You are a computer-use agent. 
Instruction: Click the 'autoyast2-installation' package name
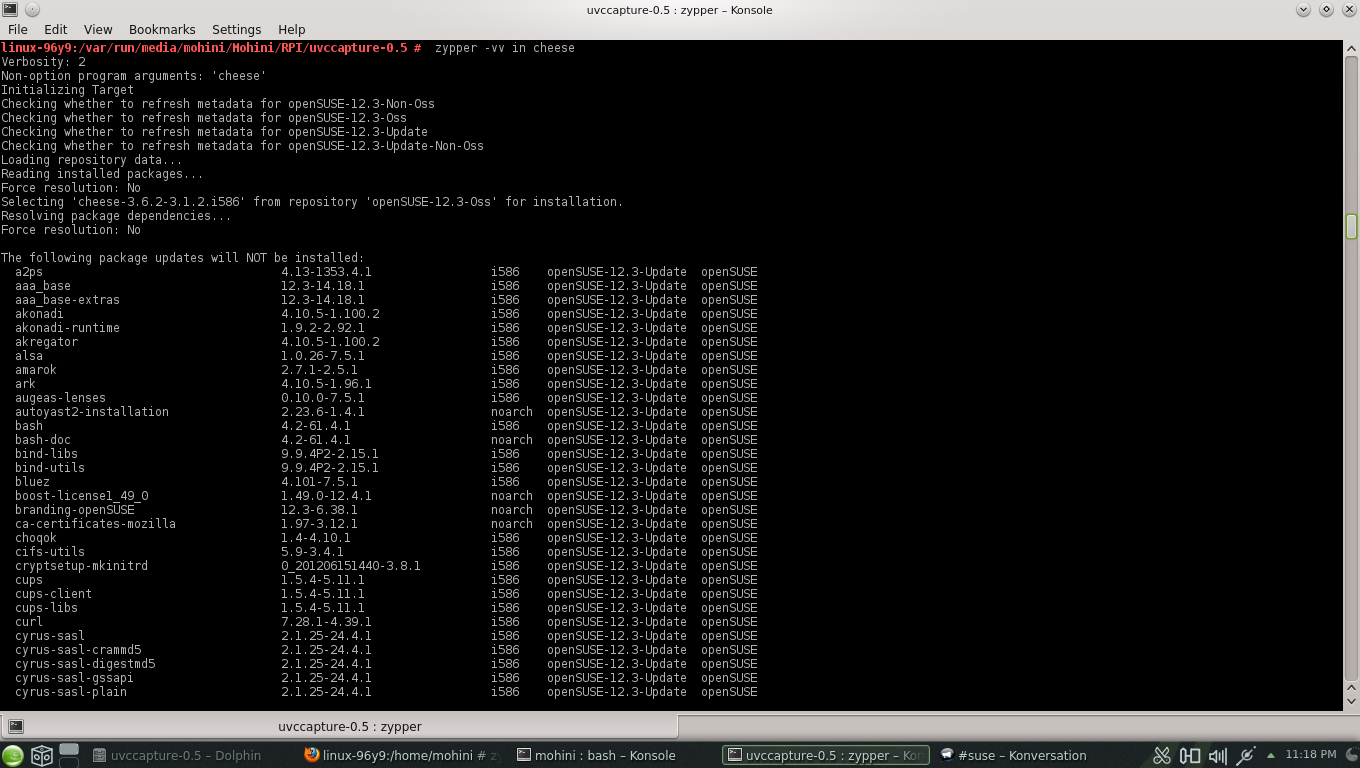(92, 412)
